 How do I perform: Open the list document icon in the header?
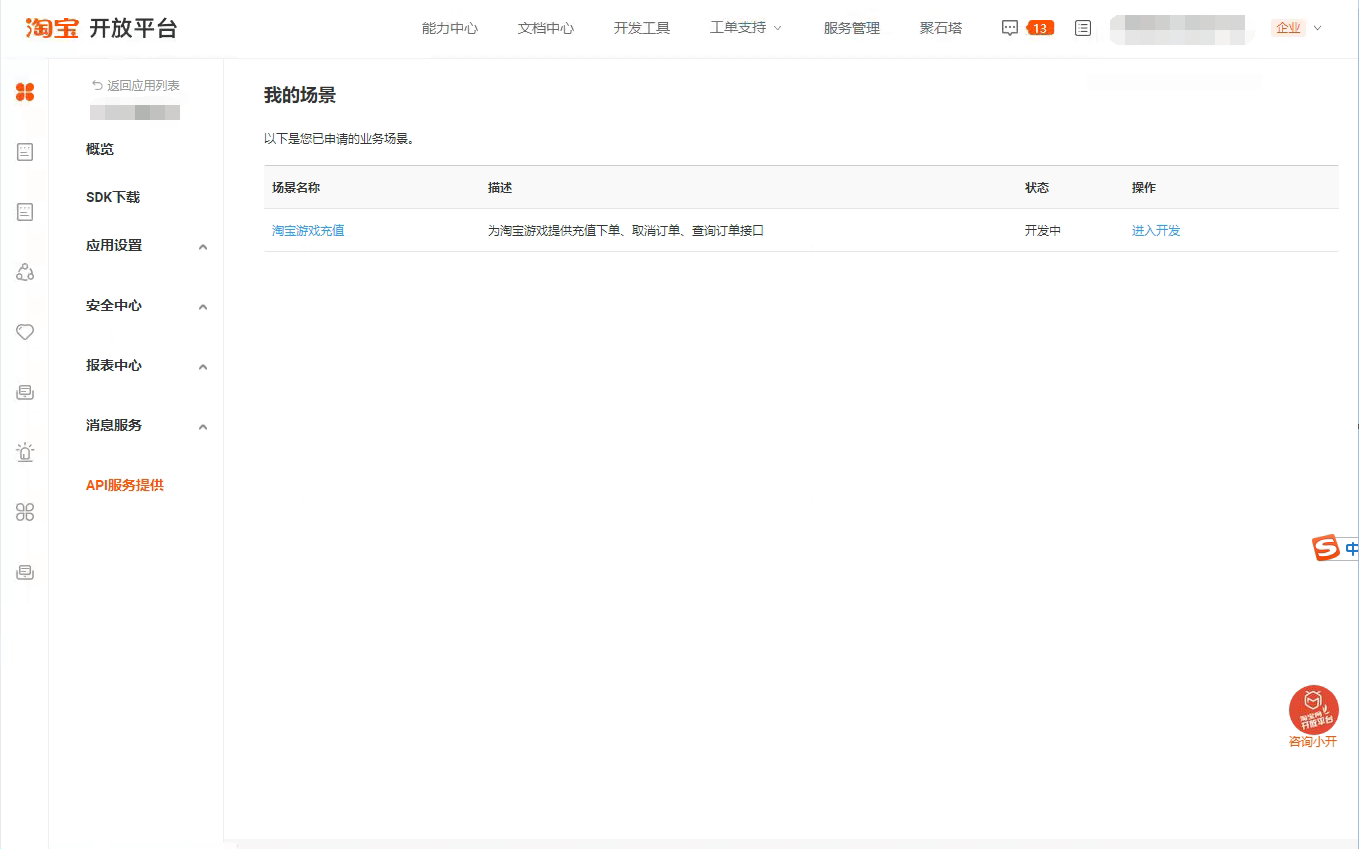click(1083, 28)
